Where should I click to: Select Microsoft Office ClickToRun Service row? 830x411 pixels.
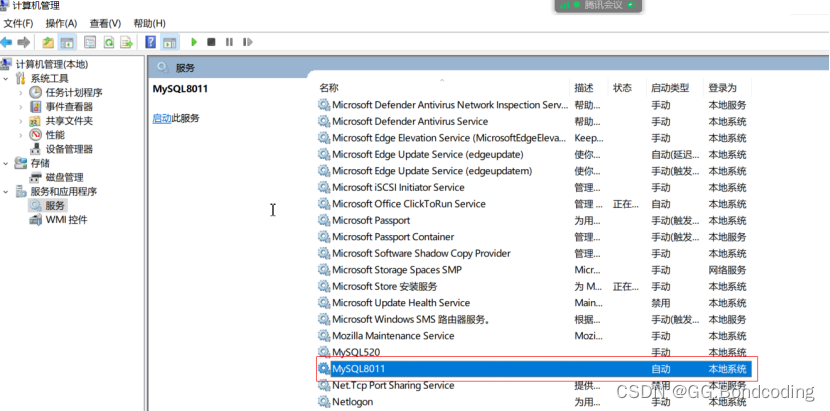pyautogui.click(x=533, y=203)
